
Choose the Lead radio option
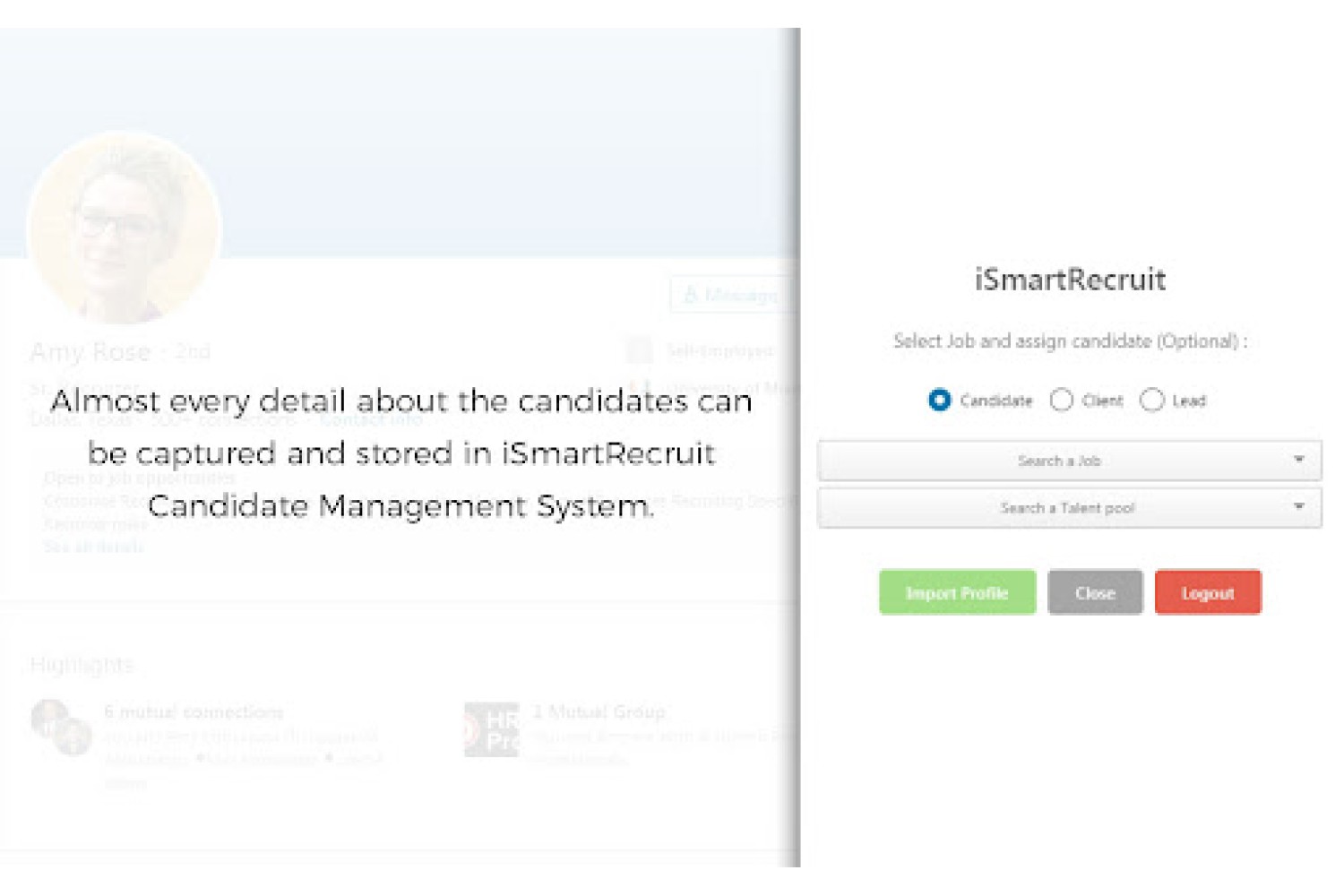[x=1152, y=400]
